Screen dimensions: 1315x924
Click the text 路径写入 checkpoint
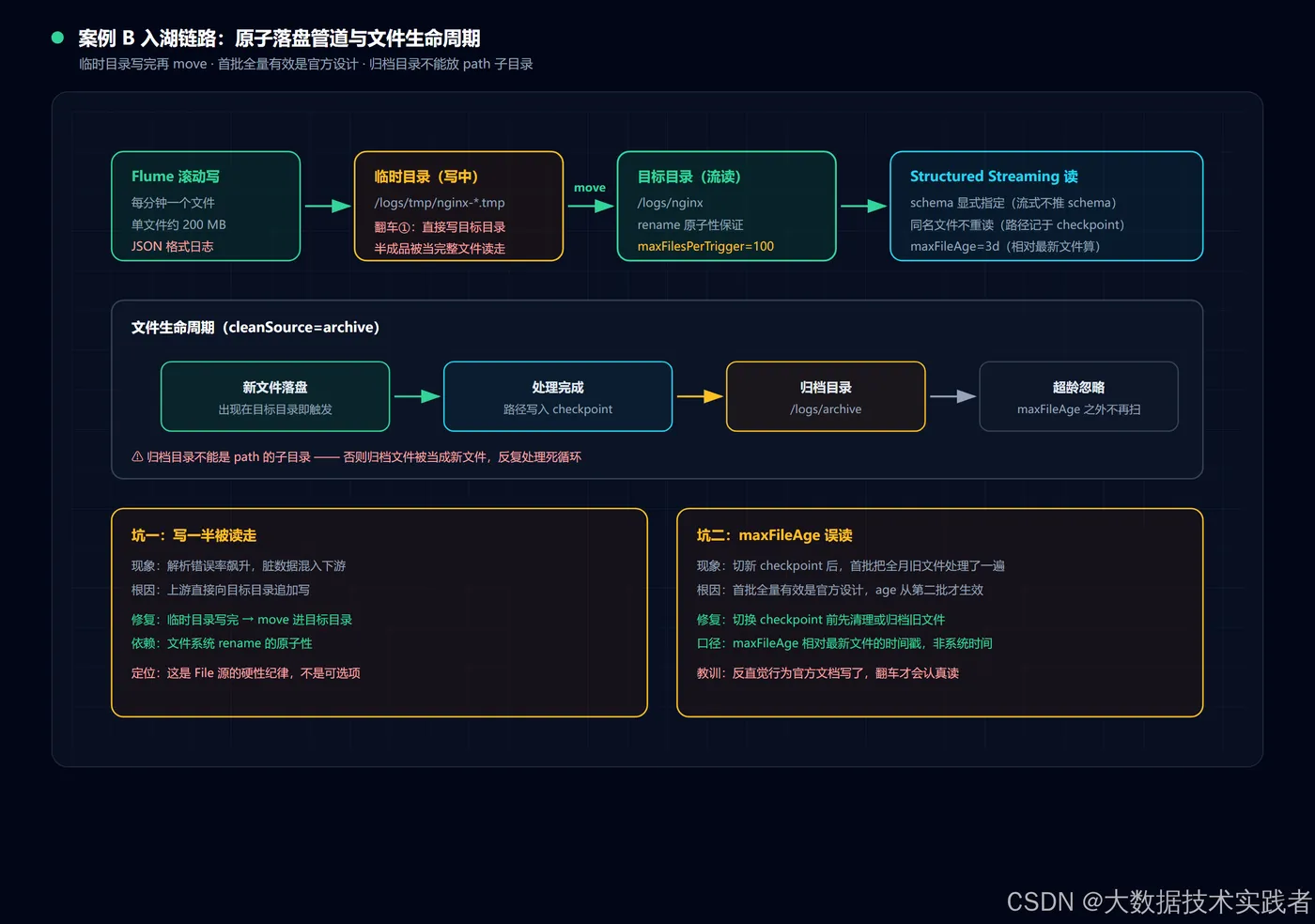tap(558, 409)
